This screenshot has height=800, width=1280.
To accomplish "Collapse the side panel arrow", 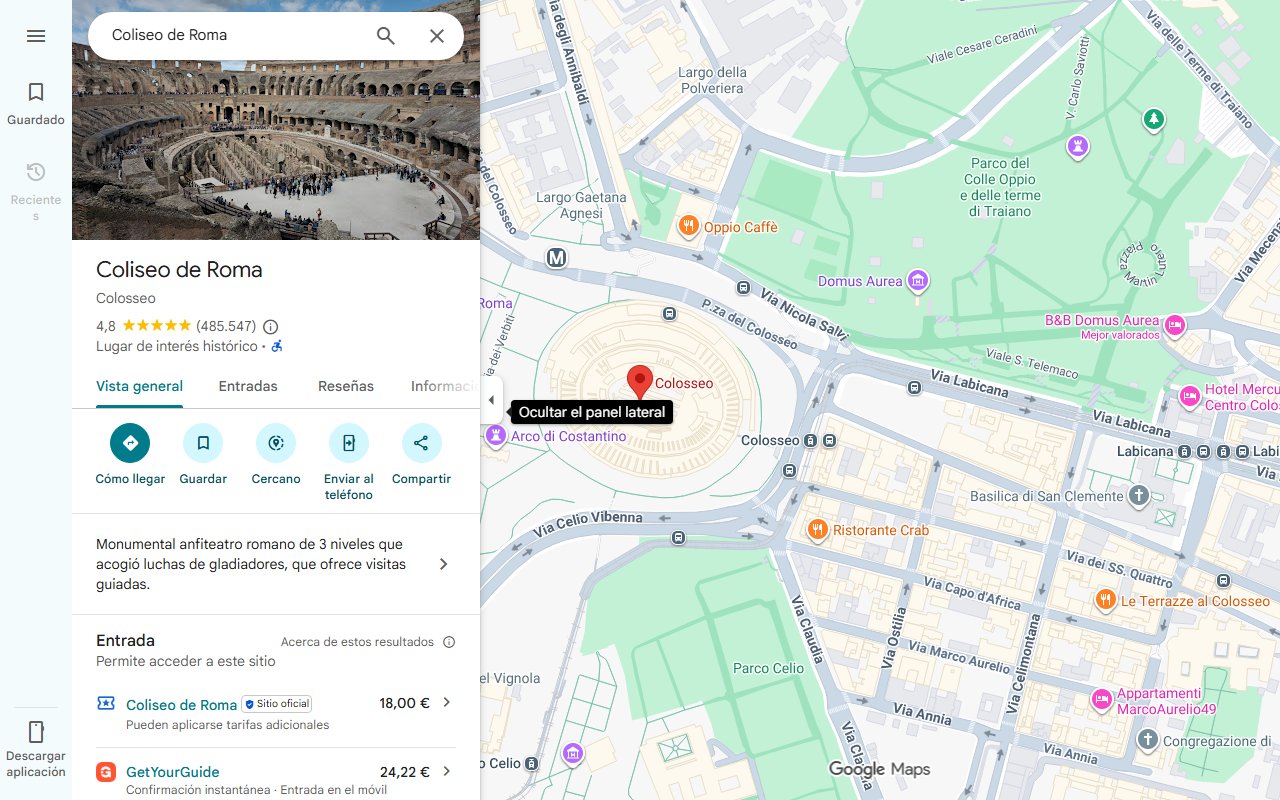I will coord(491,401).
